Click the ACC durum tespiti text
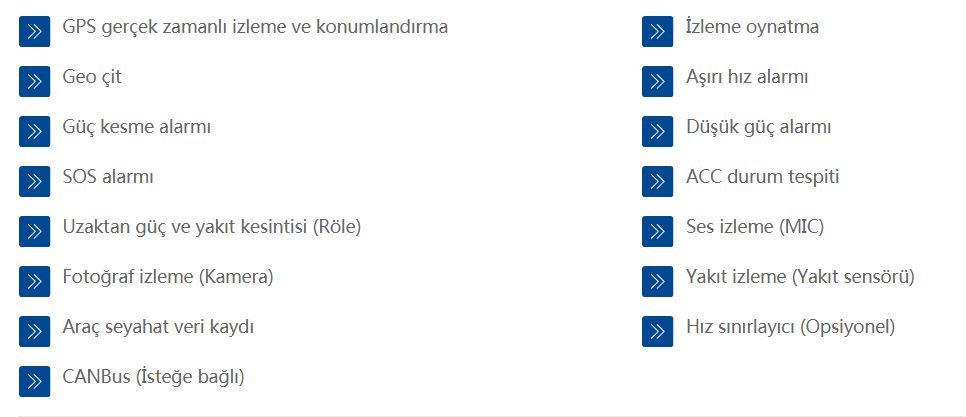The height and width of the screenshot is (417, 966). point(763,177)
